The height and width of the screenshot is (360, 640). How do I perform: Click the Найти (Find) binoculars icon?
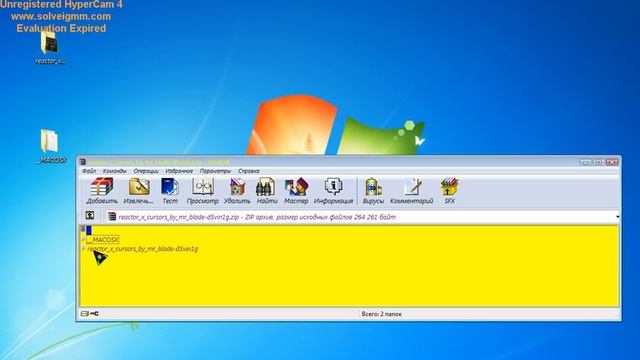click(267, 191)
